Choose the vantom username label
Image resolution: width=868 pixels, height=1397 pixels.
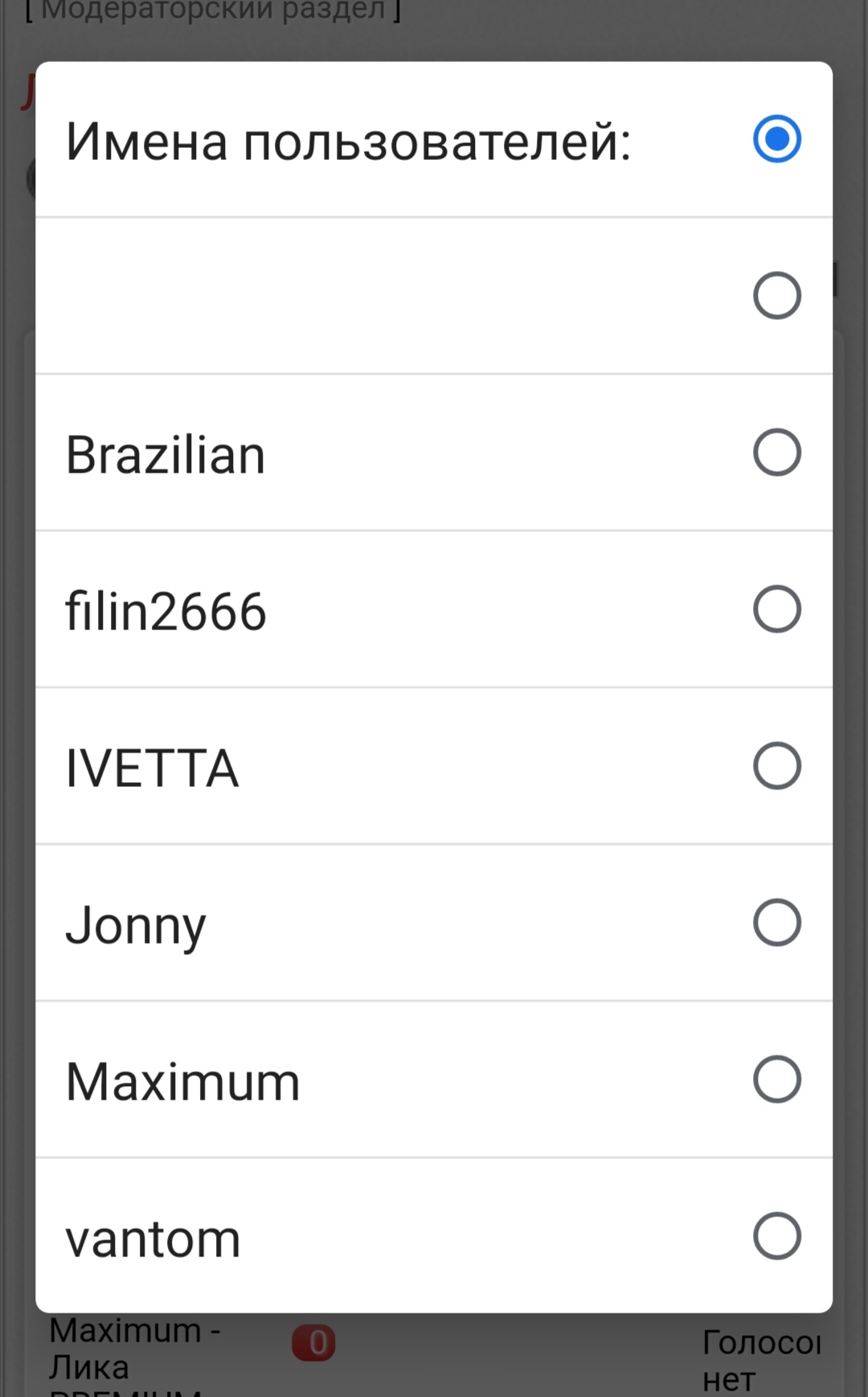pyautogui.click(x=153, y=1239)
